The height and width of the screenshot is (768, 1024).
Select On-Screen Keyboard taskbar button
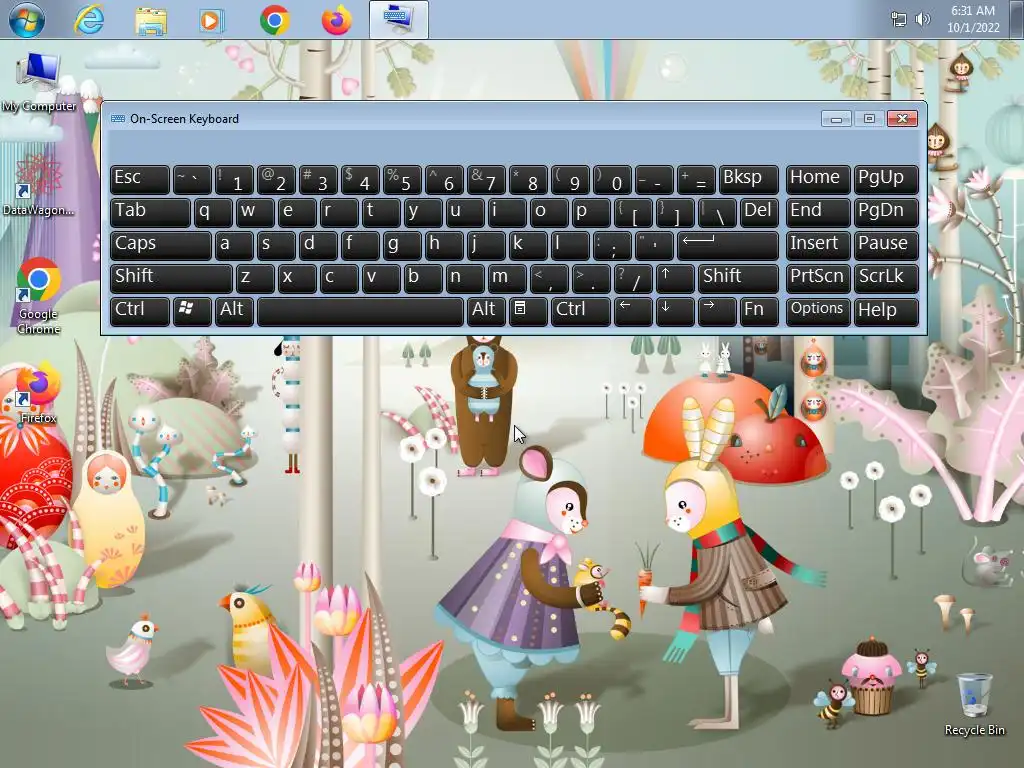399,19
